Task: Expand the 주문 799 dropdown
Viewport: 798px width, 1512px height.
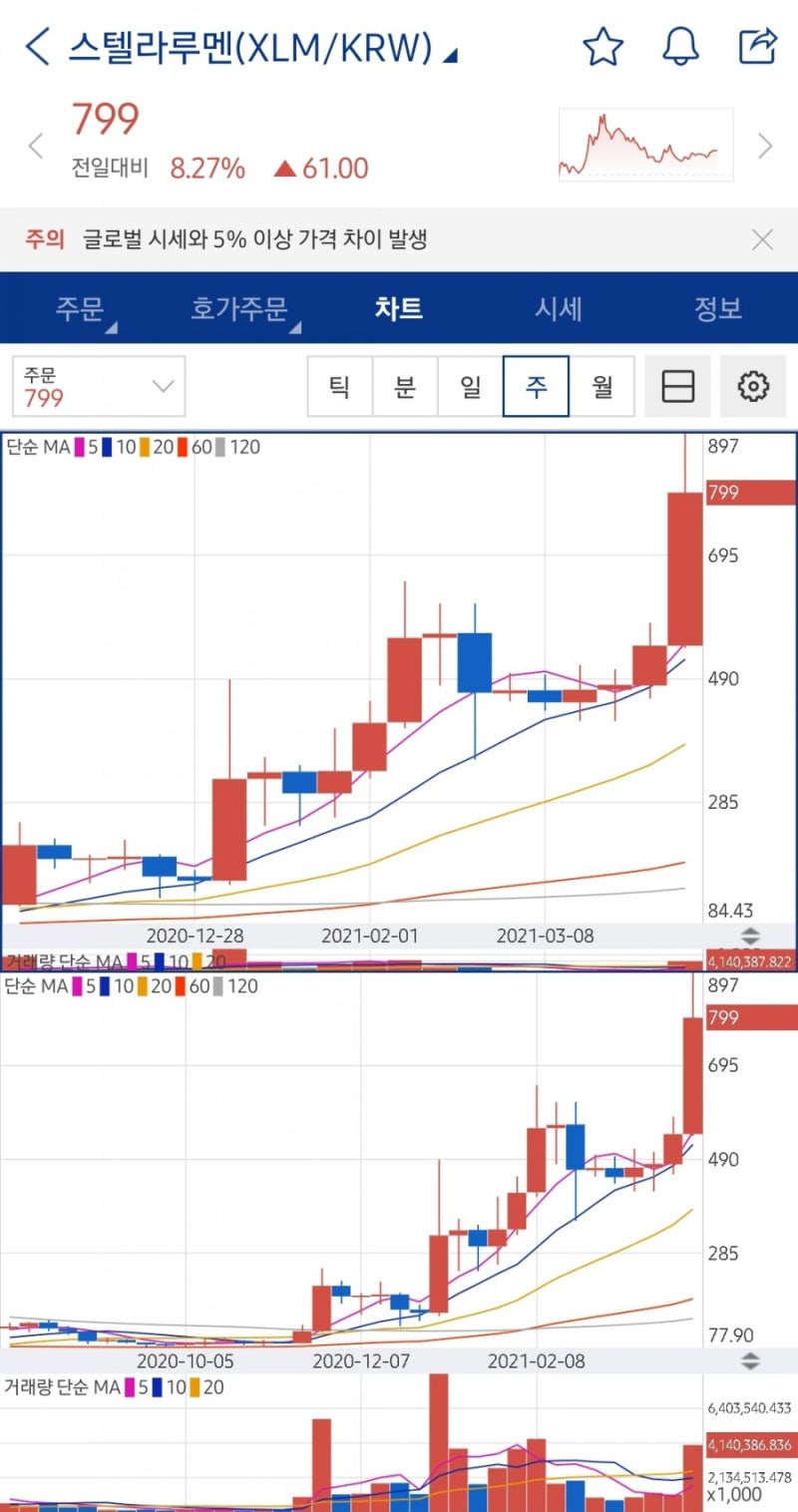Action: [99, 386]
